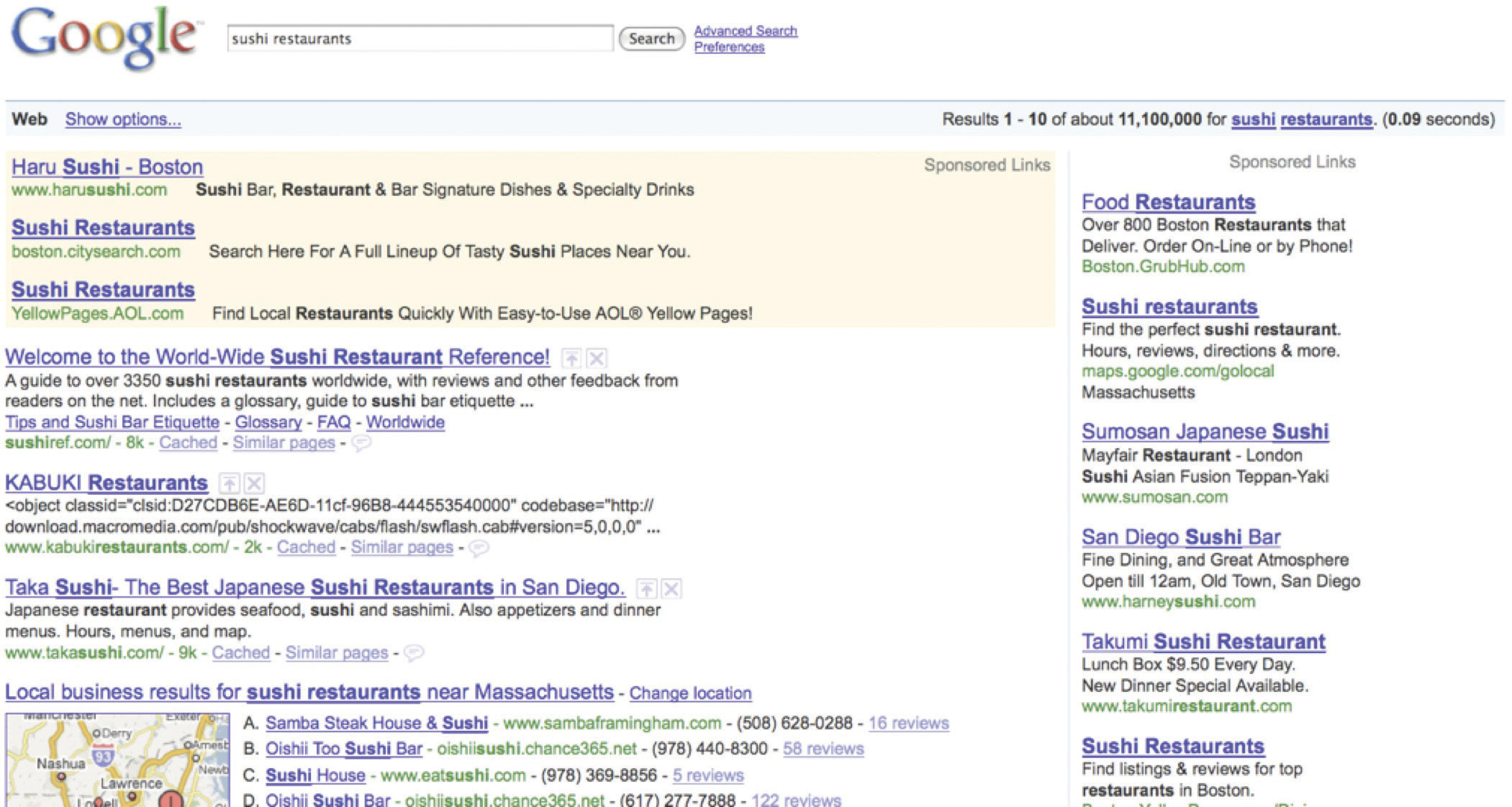Open the local results map thumbnail
The image size is (1512, 807).
coord(117,760)
